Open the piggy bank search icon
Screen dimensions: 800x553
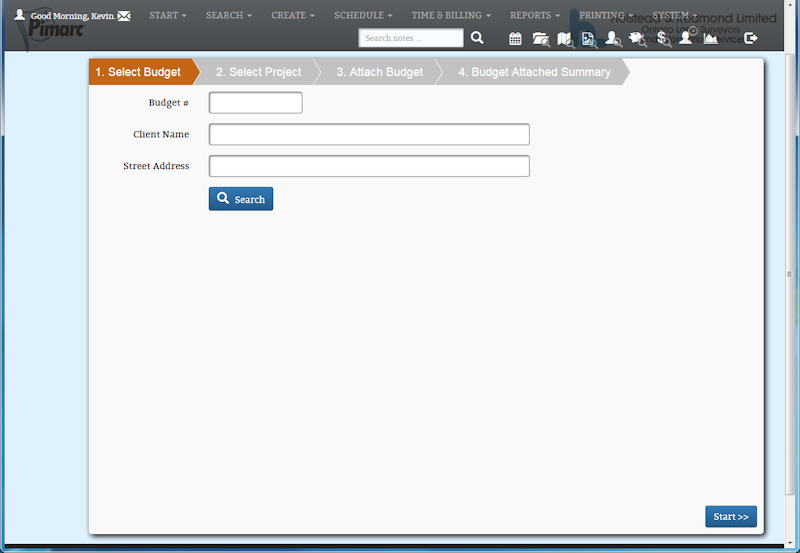coord(638,39)
